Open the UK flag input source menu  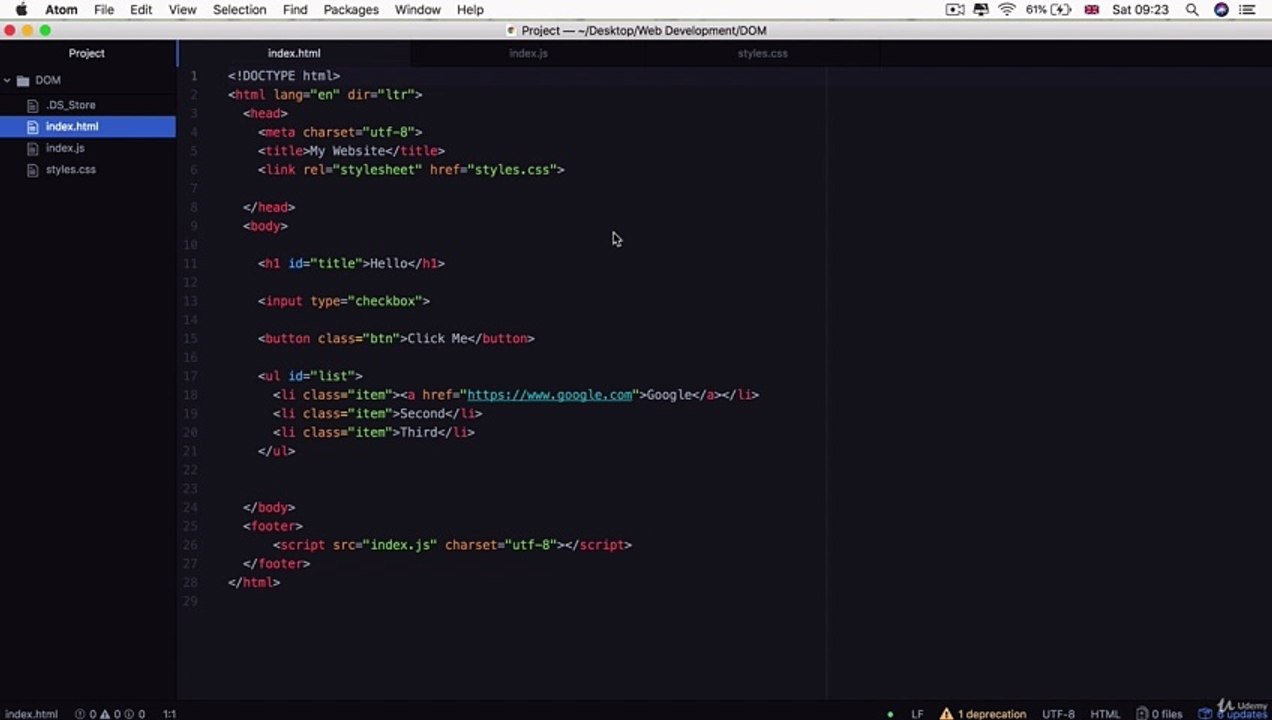[x=1091, y=10]
